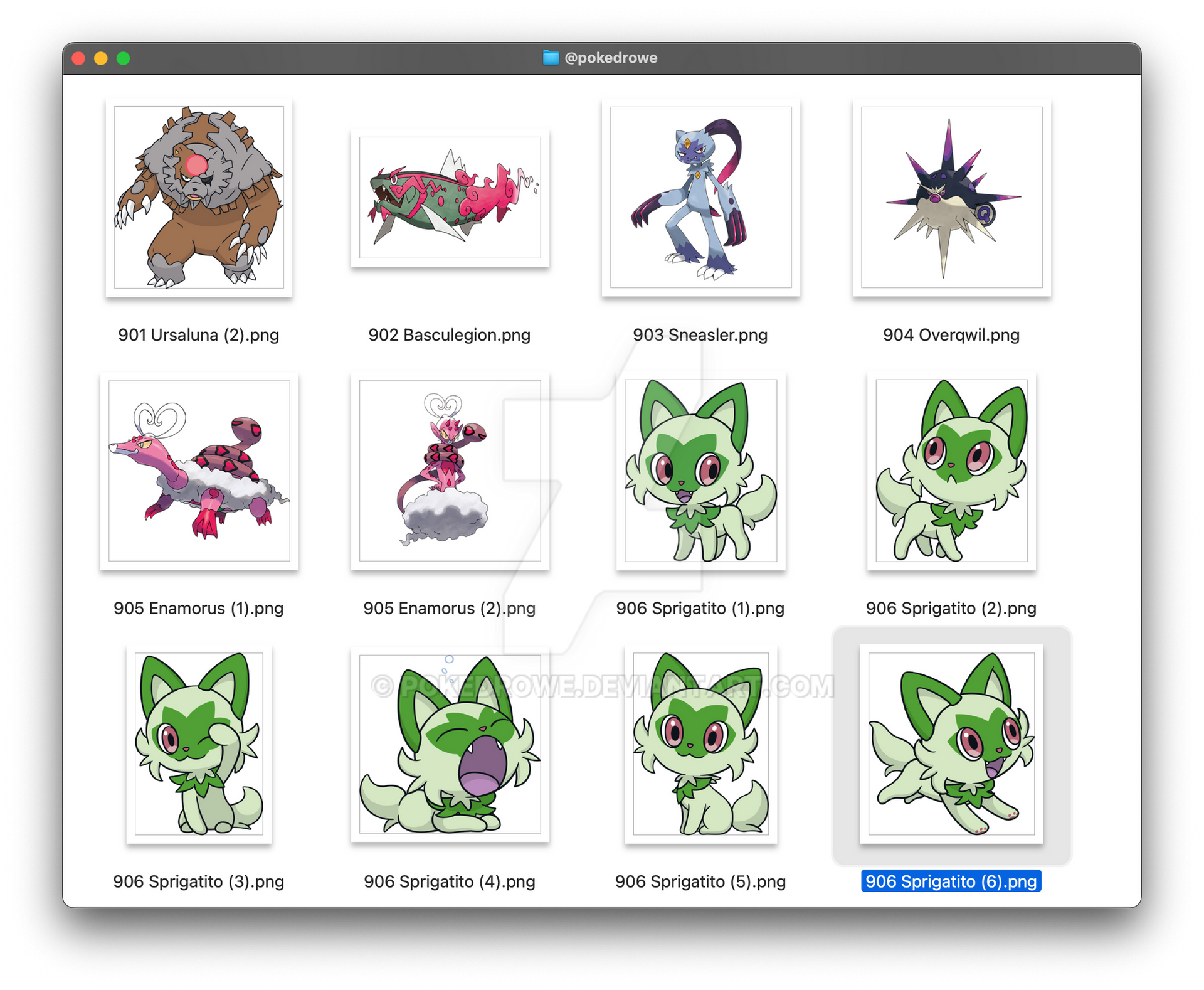Select the 905 Enamorus (1) image thumbnail
This screenshot has width=1204, height=990.
click(x=199, y=471)
